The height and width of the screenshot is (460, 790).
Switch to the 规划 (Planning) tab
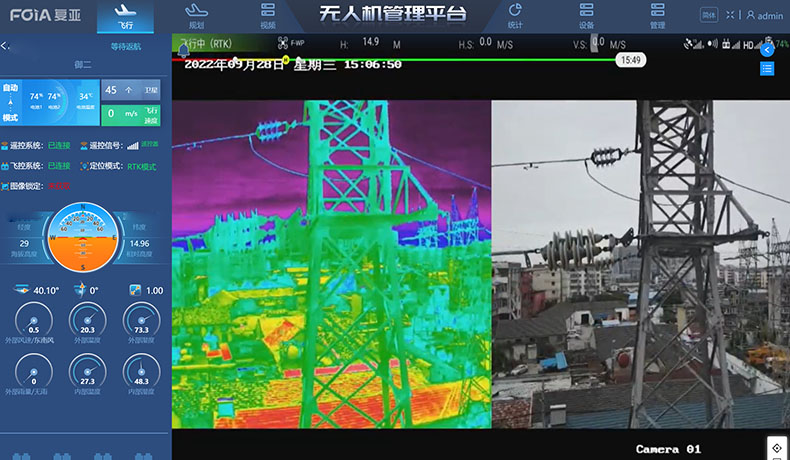197,15
